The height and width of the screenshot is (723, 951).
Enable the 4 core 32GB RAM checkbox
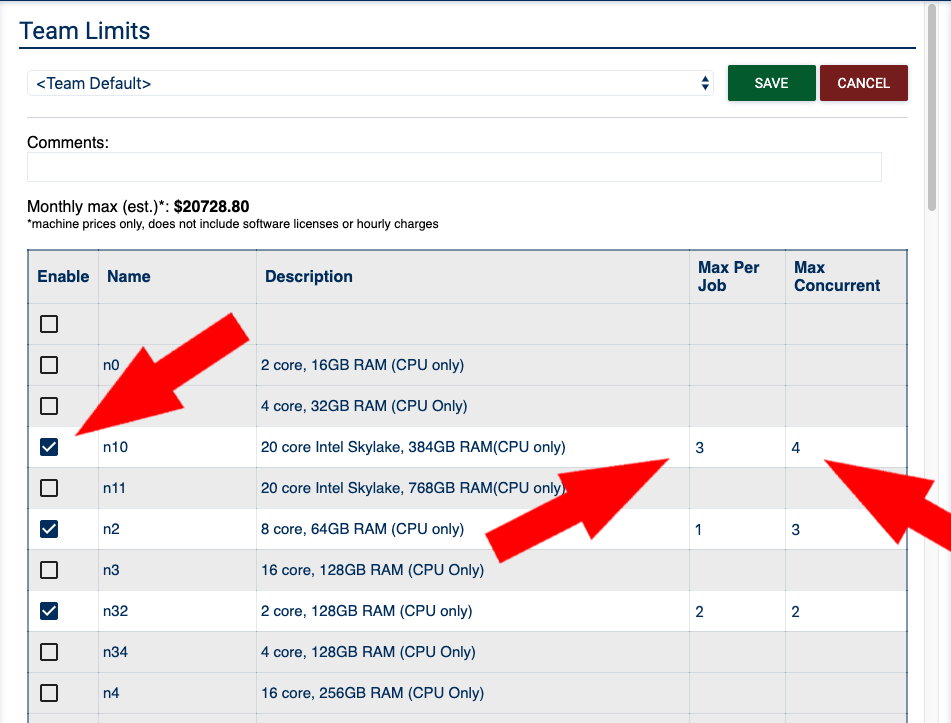click(49, 406)
